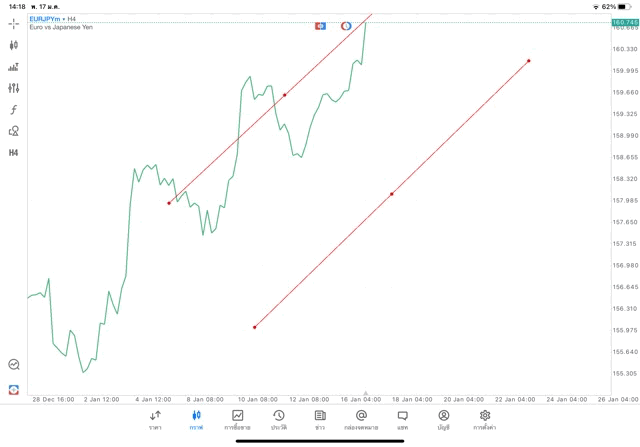Change chart type via the candlestick icon
640x447 pixels.
[x=14, y=45]
